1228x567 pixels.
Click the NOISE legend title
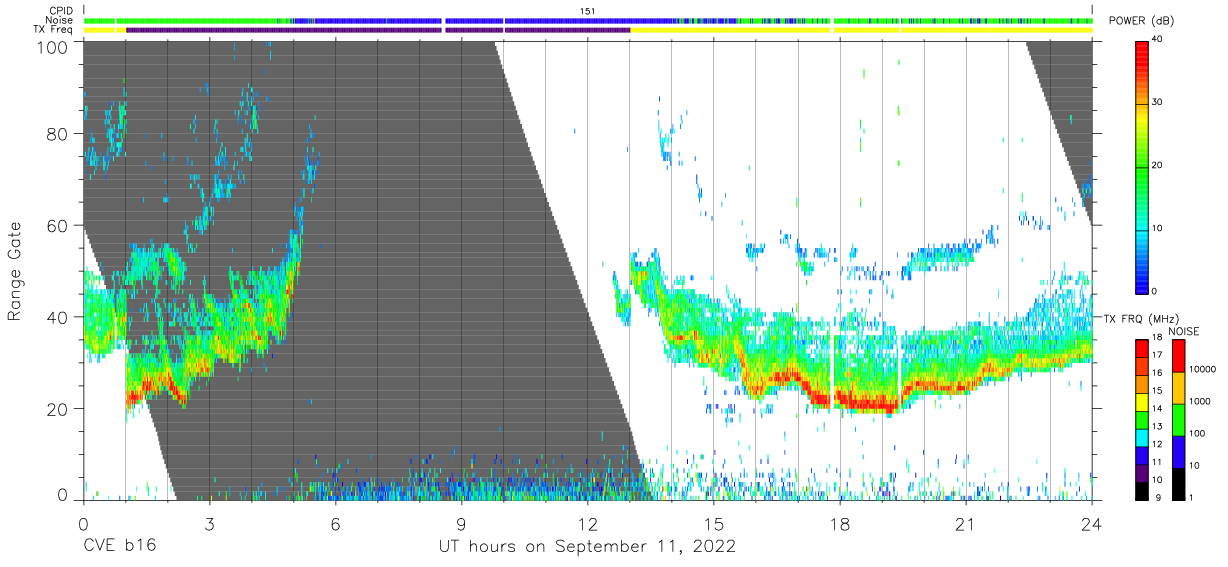(1185, 331)
